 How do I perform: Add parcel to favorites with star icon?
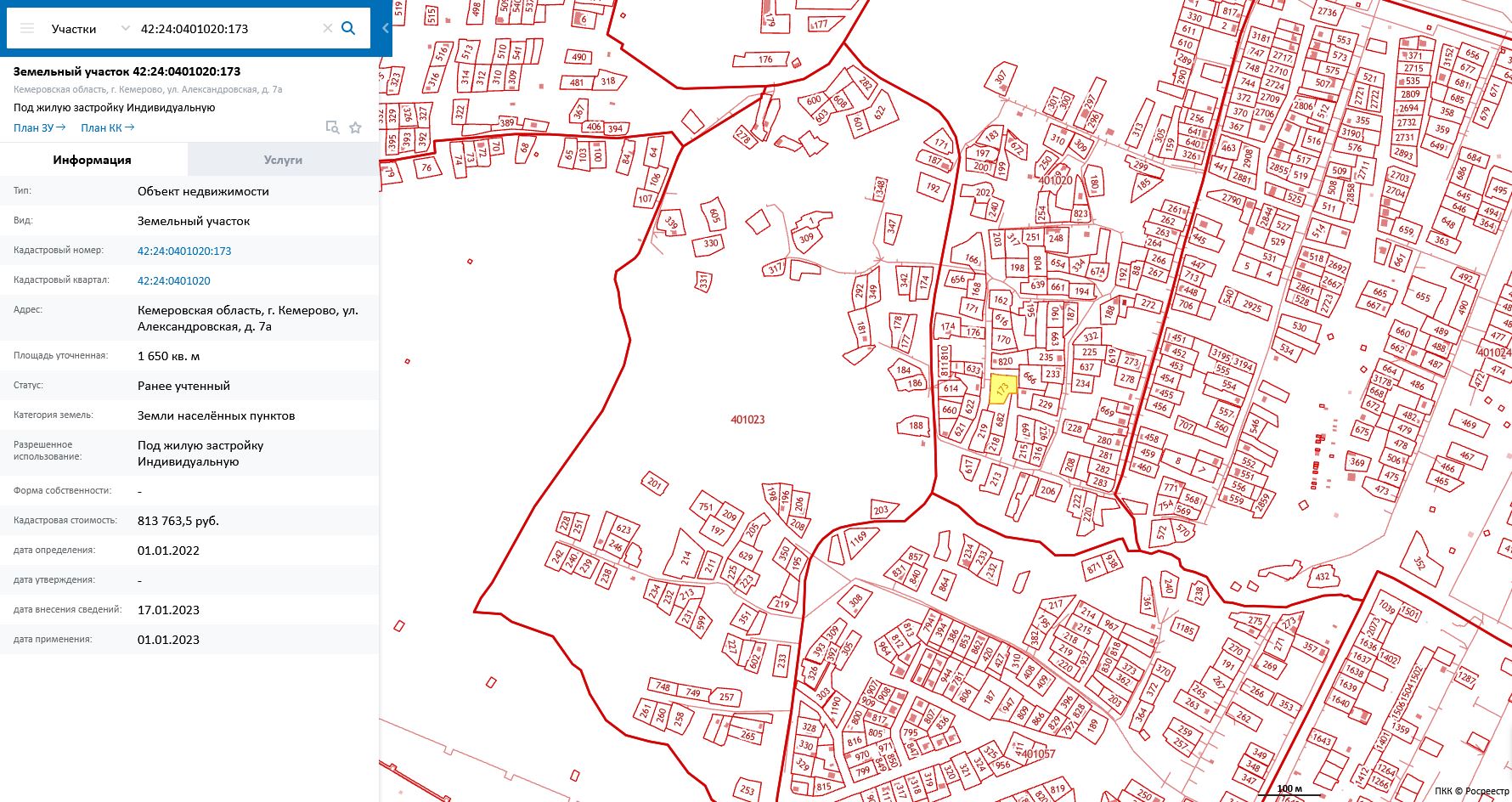[x=355, y=127]
